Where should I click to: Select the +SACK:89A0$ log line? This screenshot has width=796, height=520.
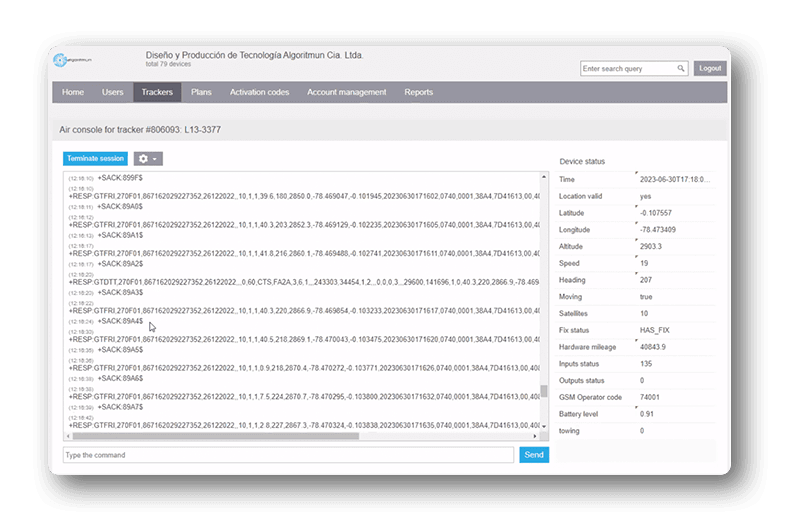click(x=120, y=207)
